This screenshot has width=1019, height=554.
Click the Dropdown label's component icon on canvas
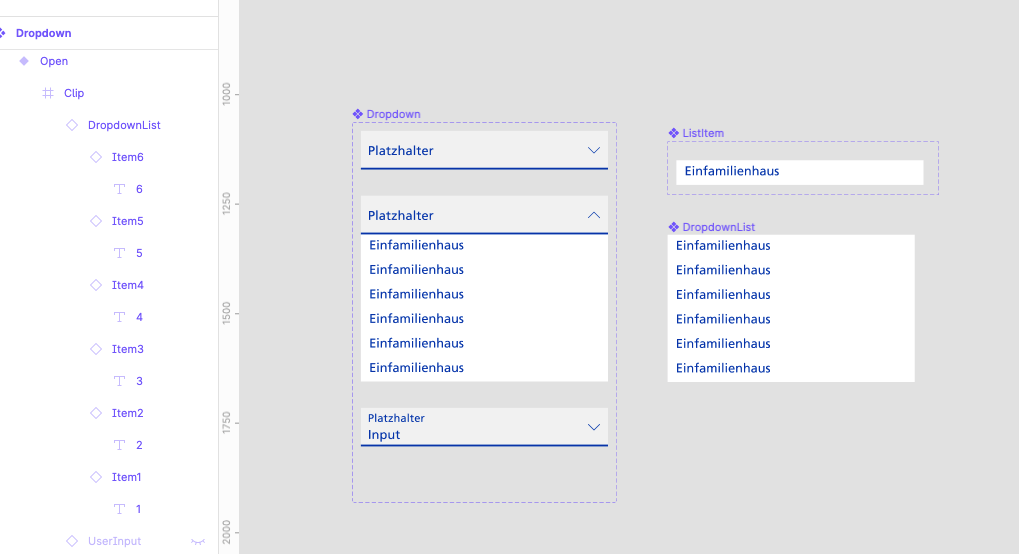pos(358,114)
